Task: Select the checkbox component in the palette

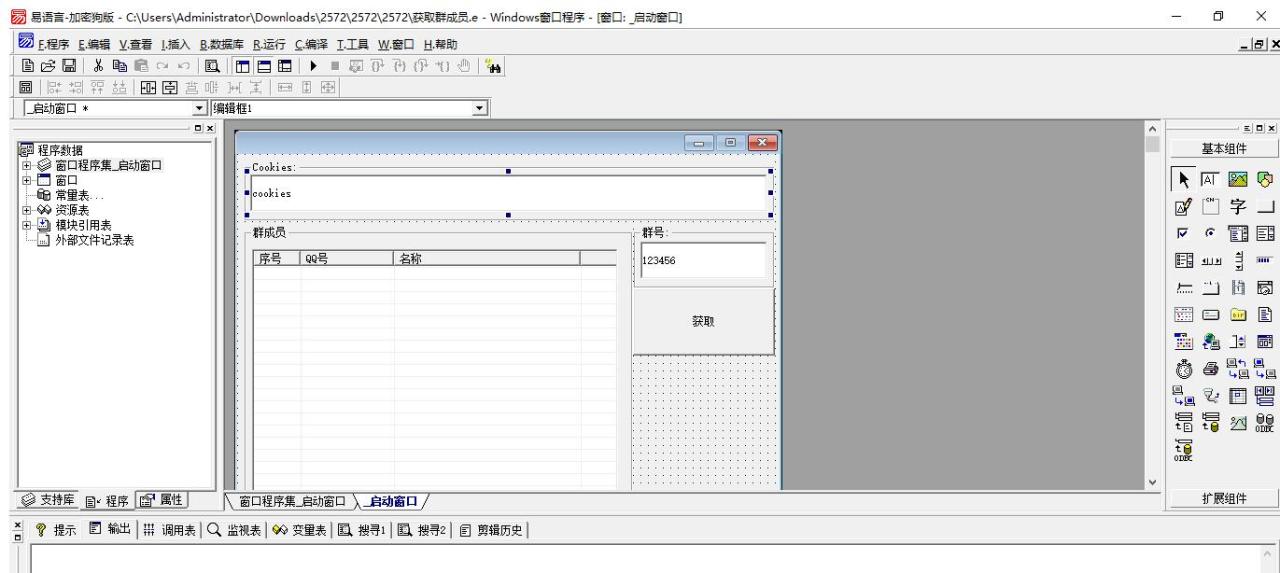Action: click(x=1185, y=235)
